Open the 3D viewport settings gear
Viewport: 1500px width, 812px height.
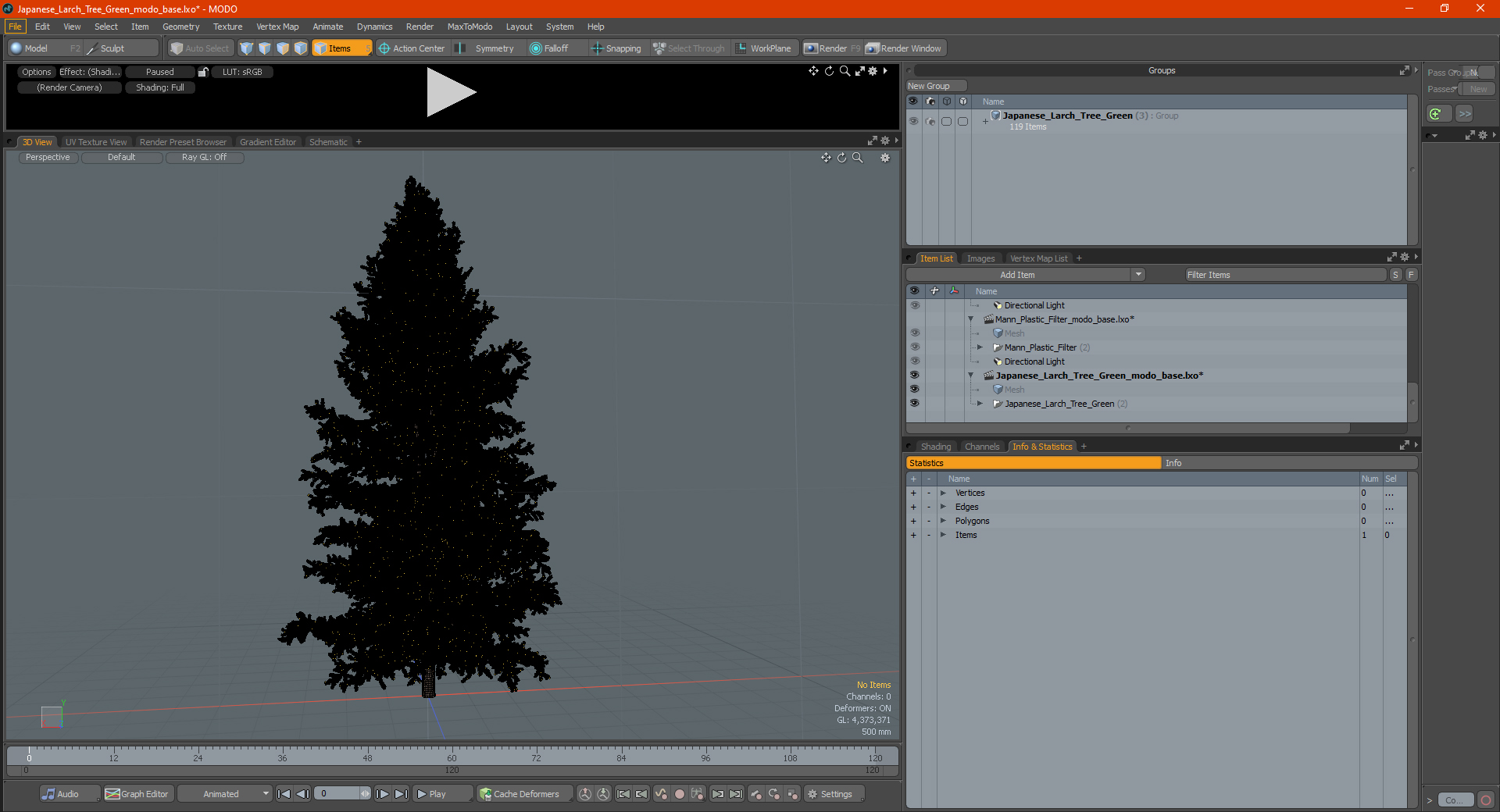pyautogui.click(x=885, y=158)
